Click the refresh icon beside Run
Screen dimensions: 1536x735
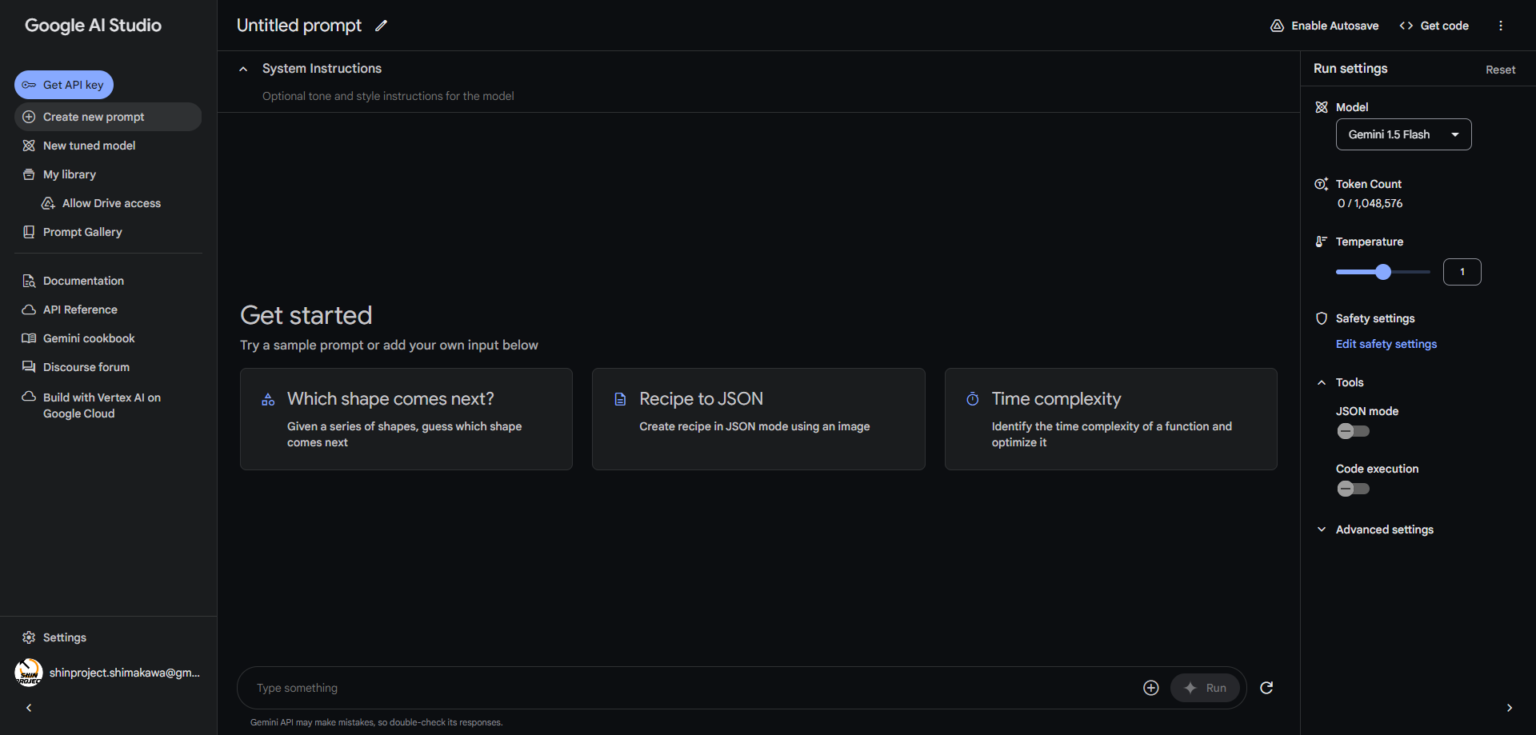pos(1266,688)
